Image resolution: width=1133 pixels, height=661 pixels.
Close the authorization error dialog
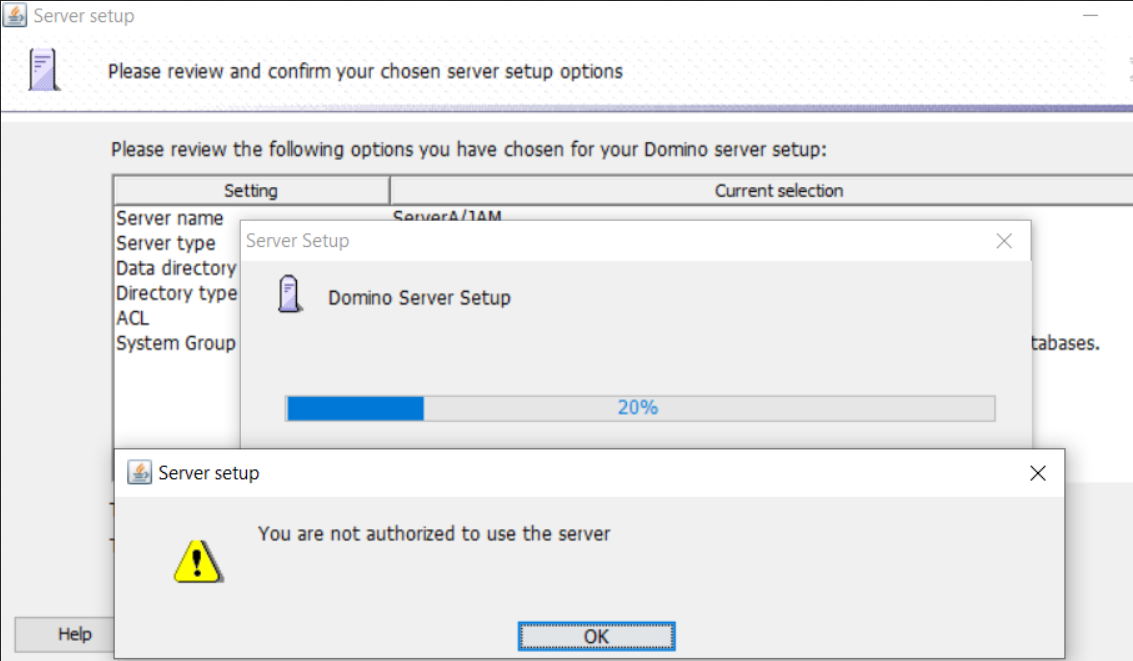[x=1037, y=473]
